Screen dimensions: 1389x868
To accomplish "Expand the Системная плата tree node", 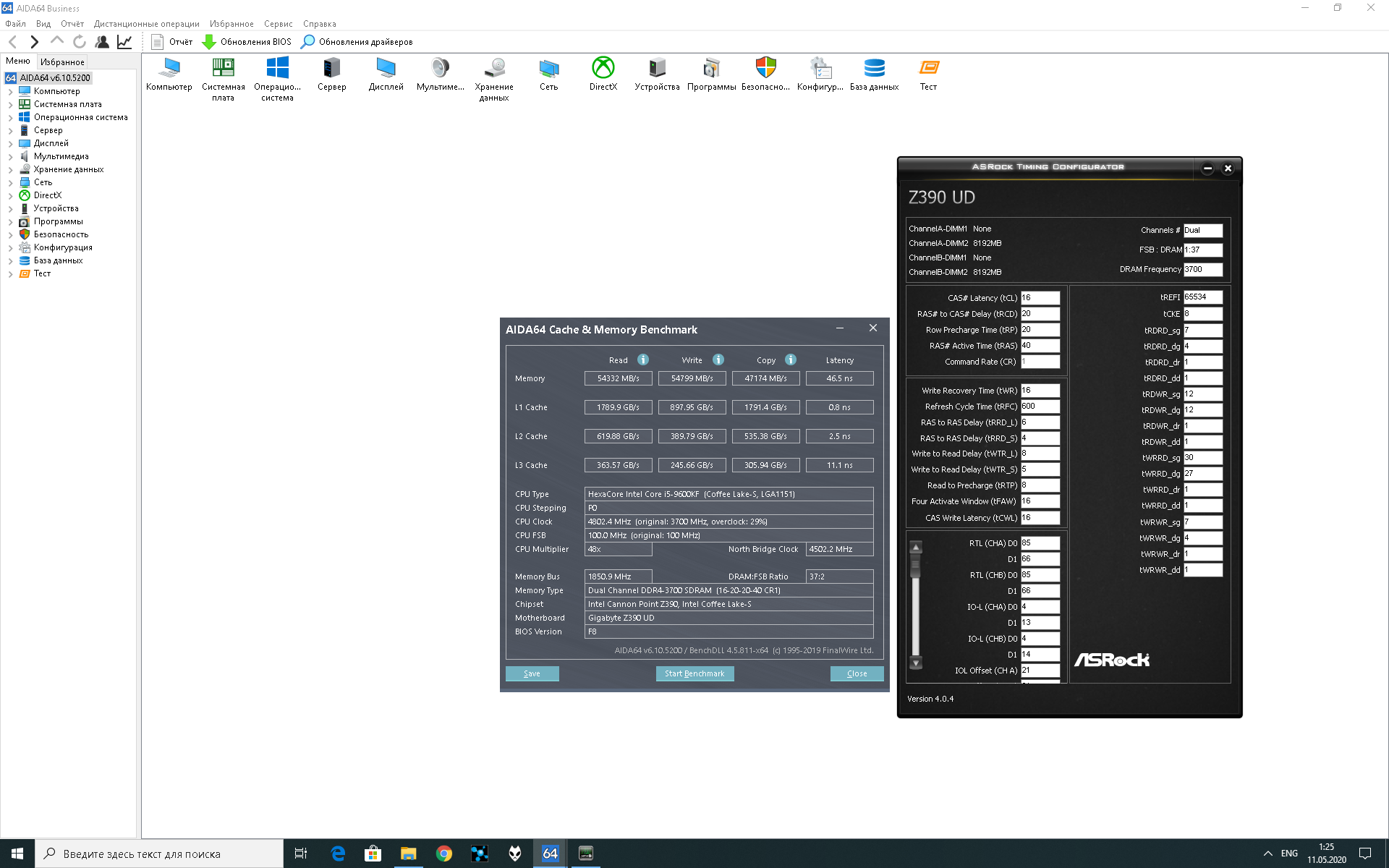I will coord(10,105).
